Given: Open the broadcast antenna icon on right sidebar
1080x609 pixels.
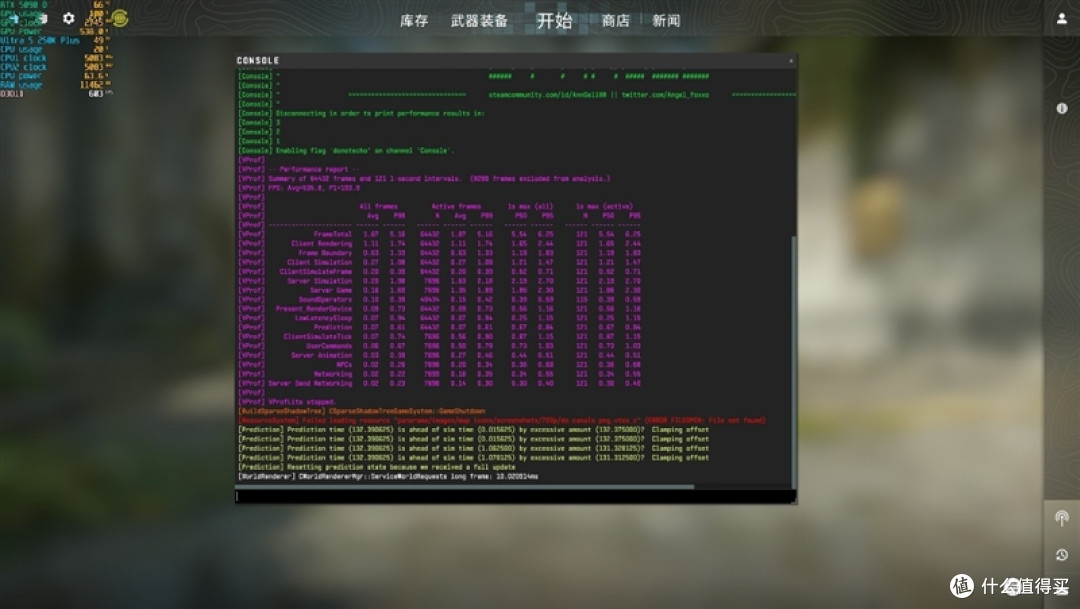Looking at the screenshot, I should (1061, 518).
